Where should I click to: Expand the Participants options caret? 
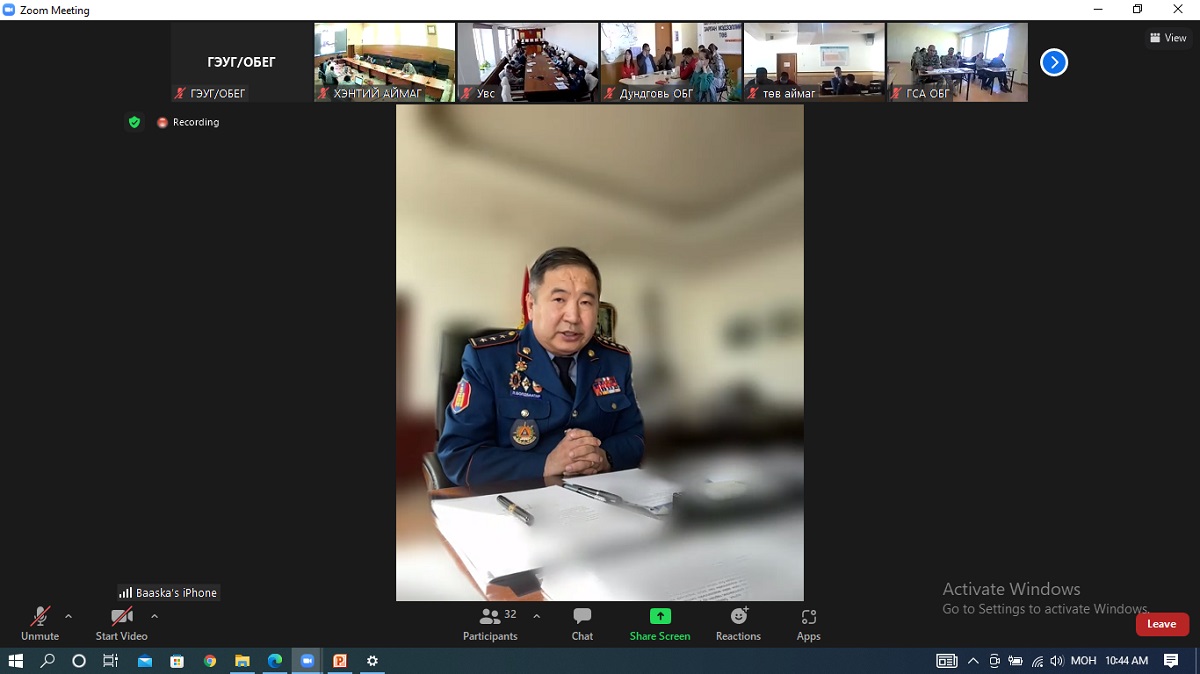tap(536, 616)
